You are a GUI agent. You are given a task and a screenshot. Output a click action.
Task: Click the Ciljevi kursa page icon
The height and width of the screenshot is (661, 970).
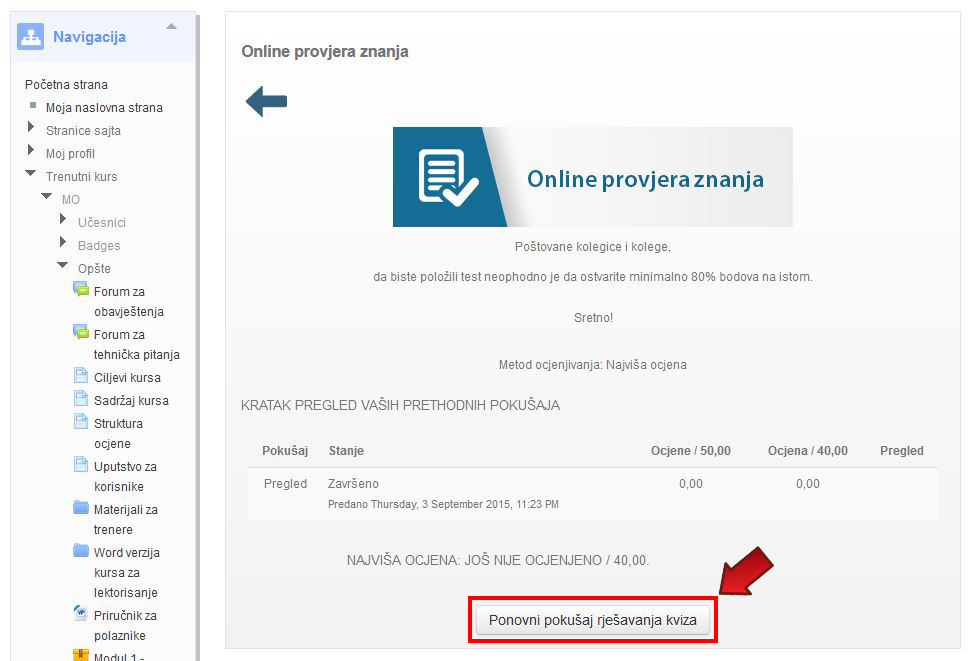(x=81, y=376)
